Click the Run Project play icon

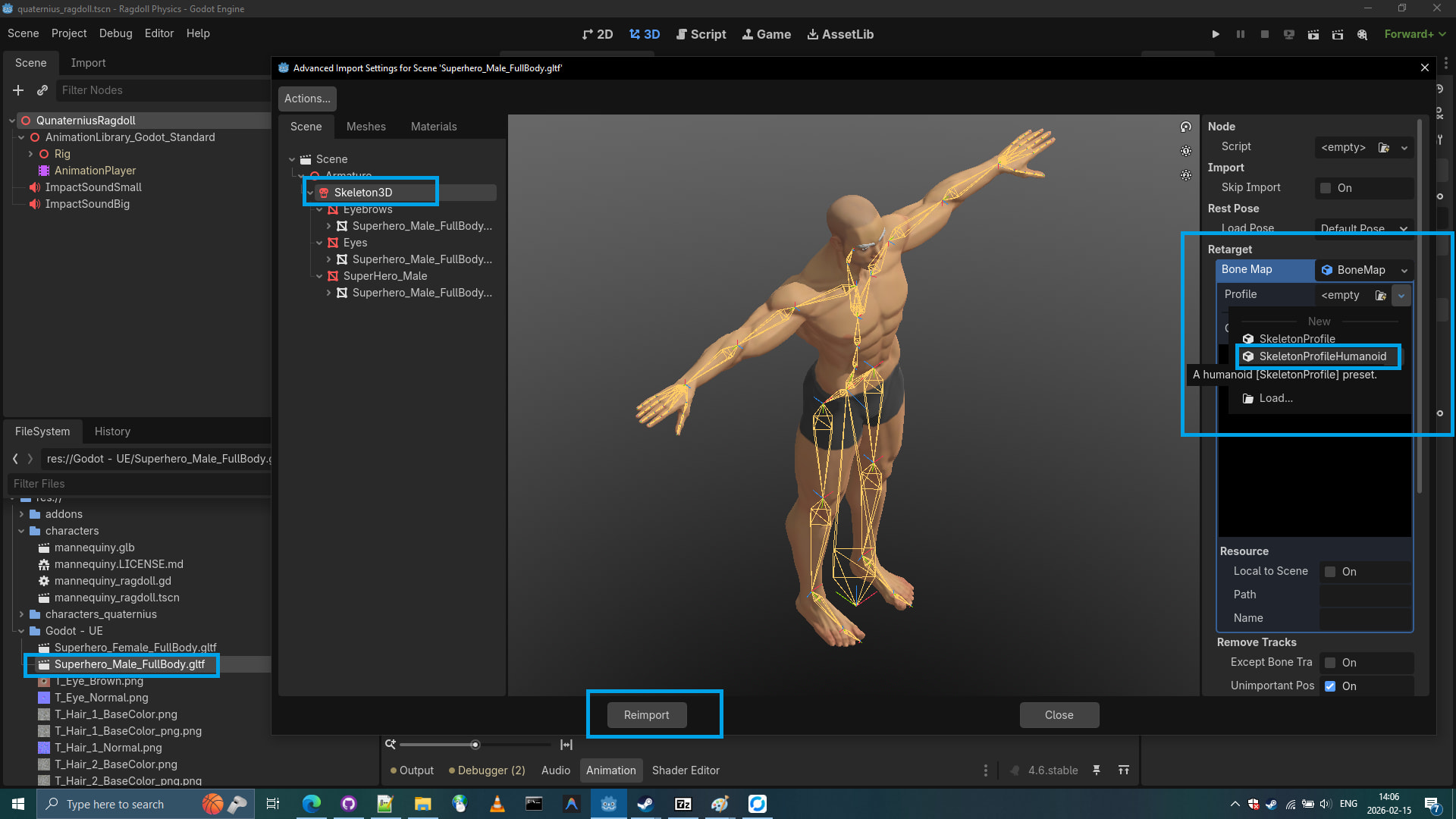(x=1216, y=34)
